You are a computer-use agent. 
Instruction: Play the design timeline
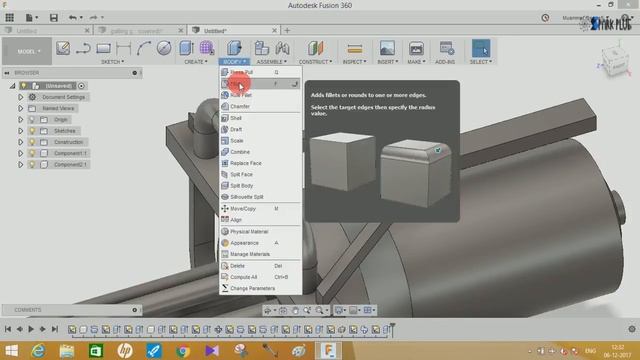[31, 329]
